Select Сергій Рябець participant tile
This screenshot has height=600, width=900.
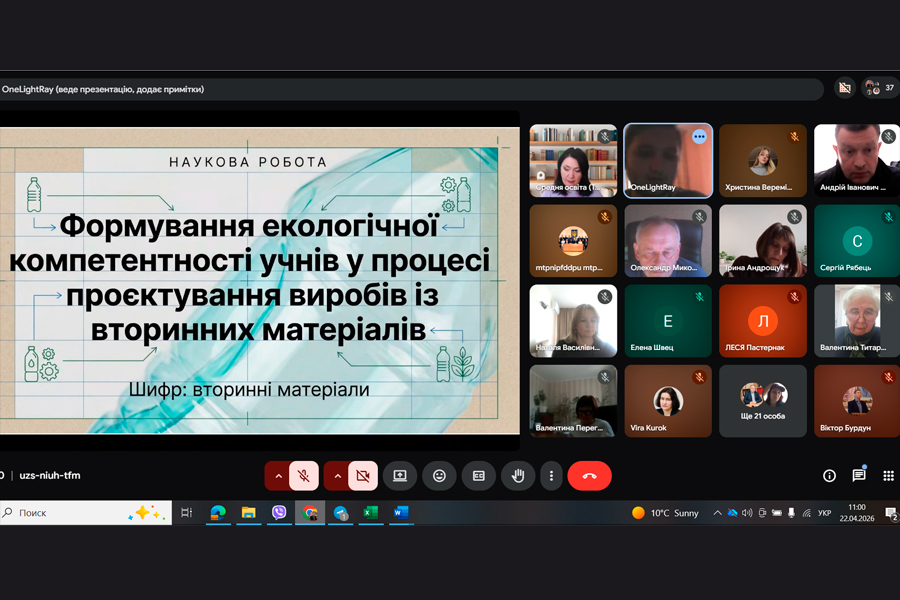[857, 241]
